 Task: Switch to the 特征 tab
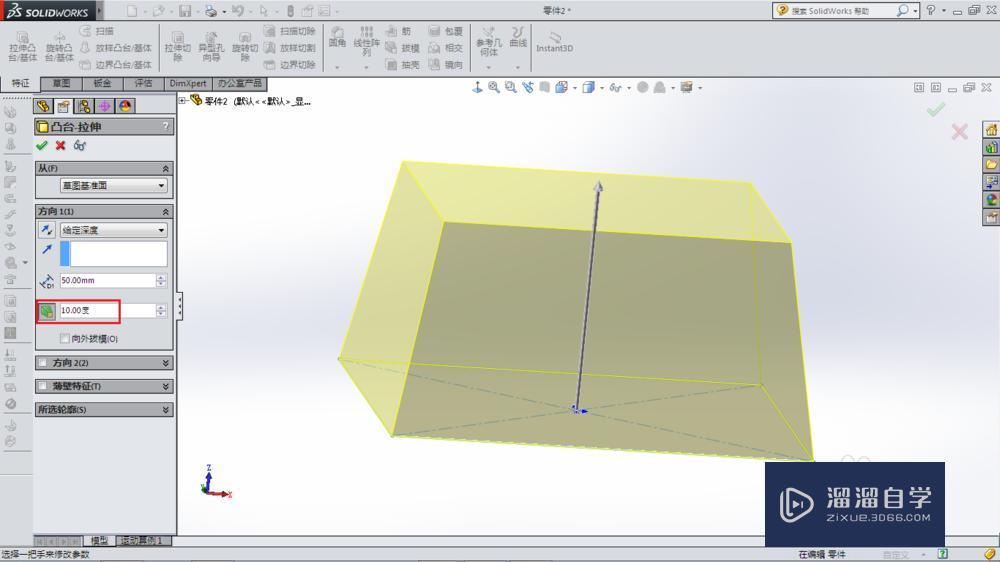[20, 84]
